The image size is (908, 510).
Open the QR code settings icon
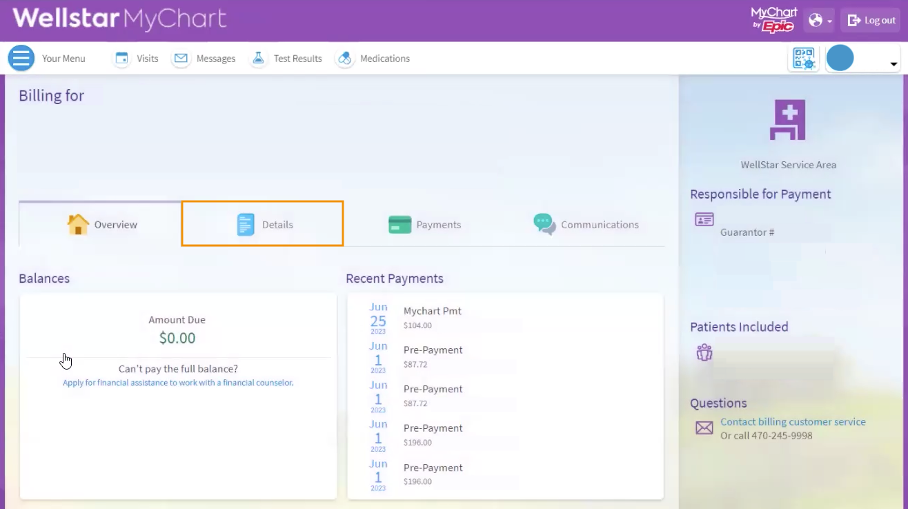click(x=804, y=58)
